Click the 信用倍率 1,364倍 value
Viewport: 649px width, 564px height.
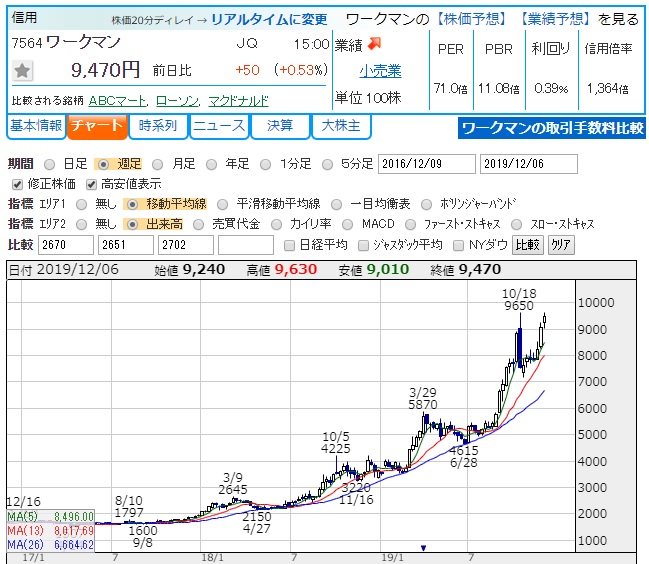point(608,88)
